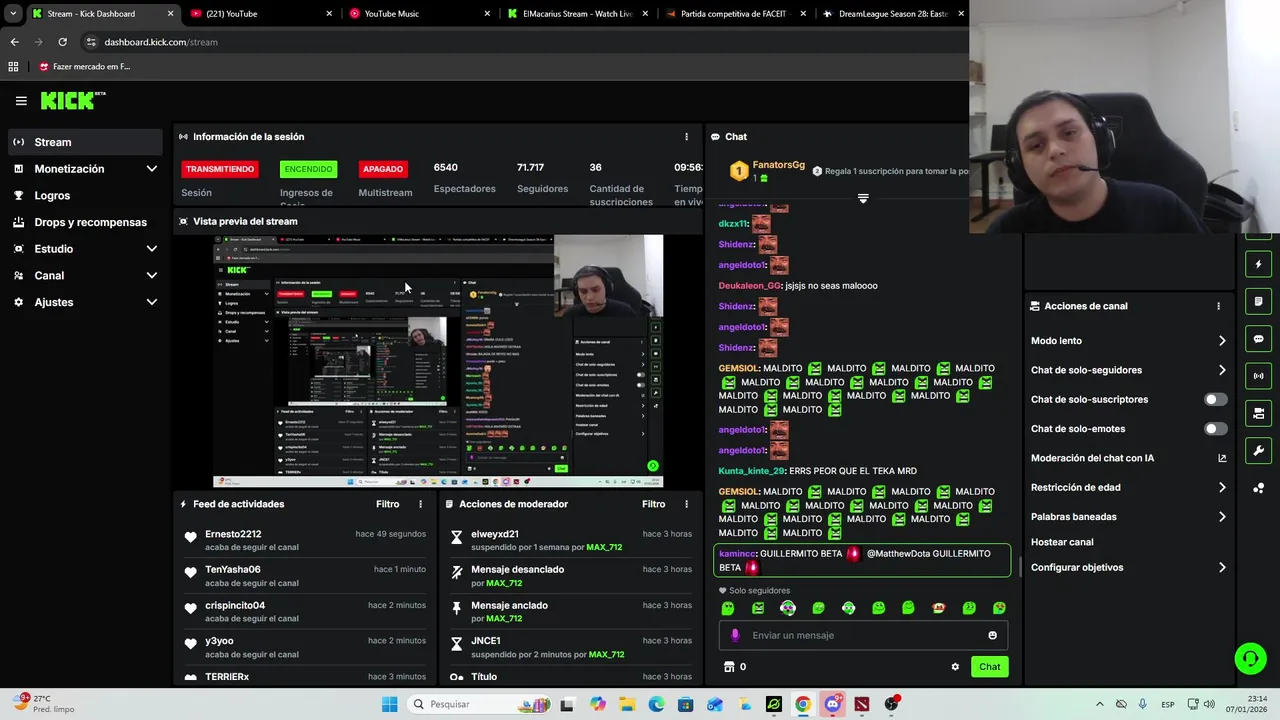Viewport: 1280px width, 720px height.
Task: Open Filtro in Acciones de moderador
Action: click(653, 504)
